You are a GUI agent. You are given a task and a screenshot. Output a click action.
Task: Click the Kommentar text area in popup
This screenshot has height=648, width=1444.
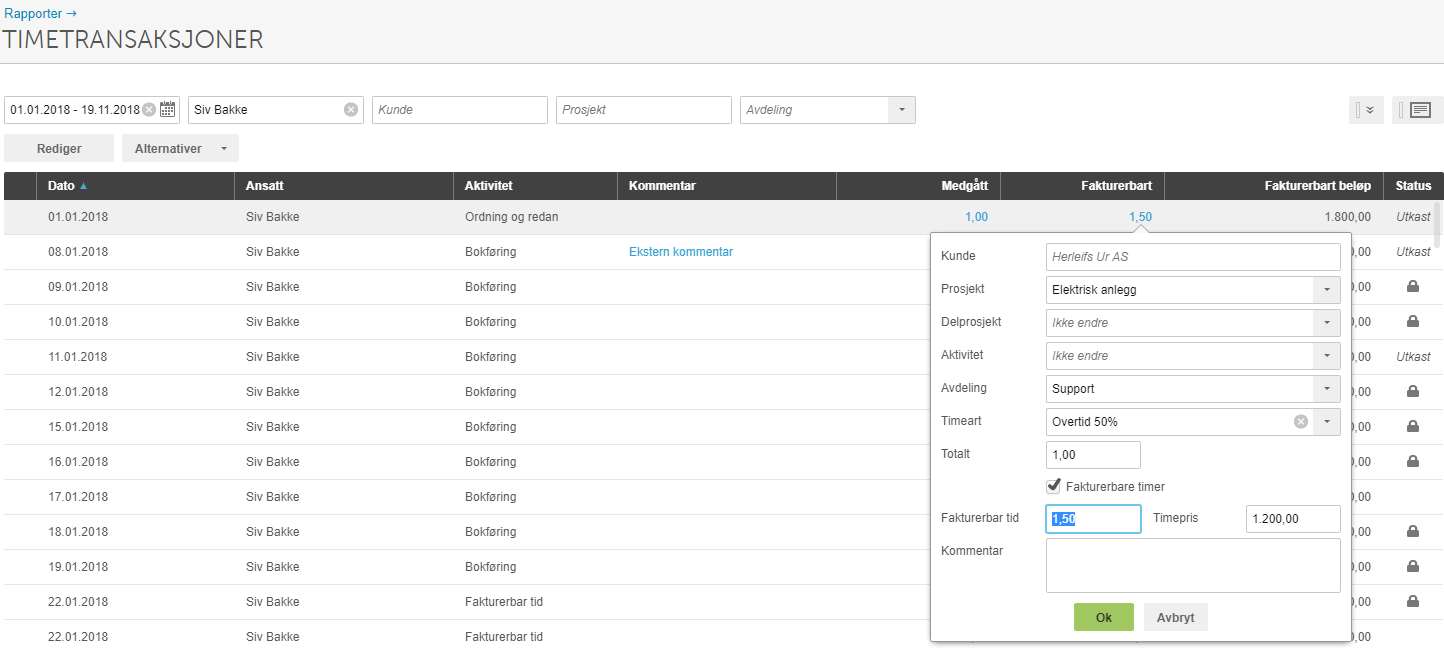(1193, 566)
